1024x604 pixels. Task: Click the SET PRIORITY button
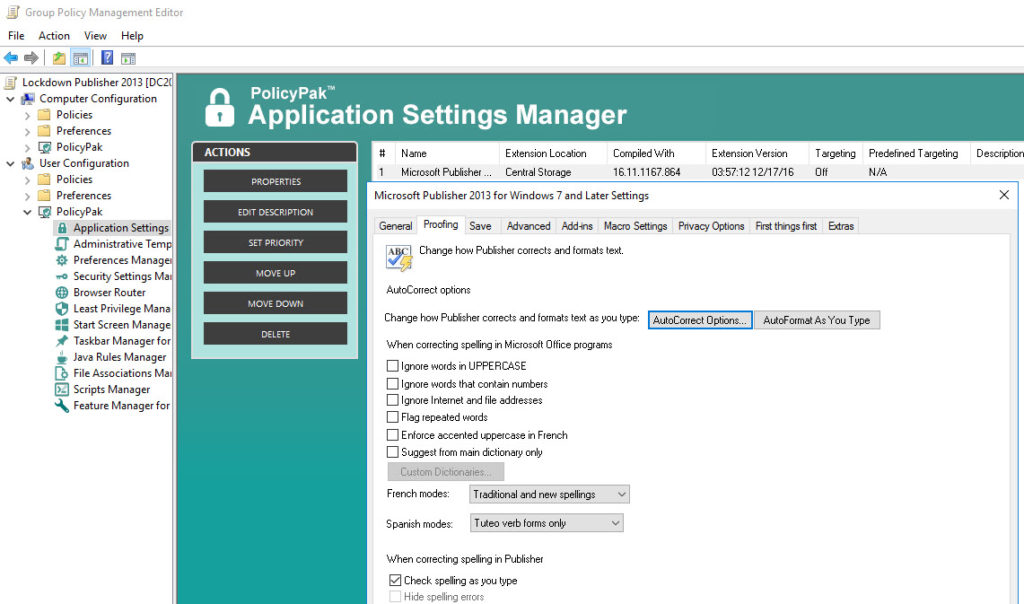pos(276,242)
